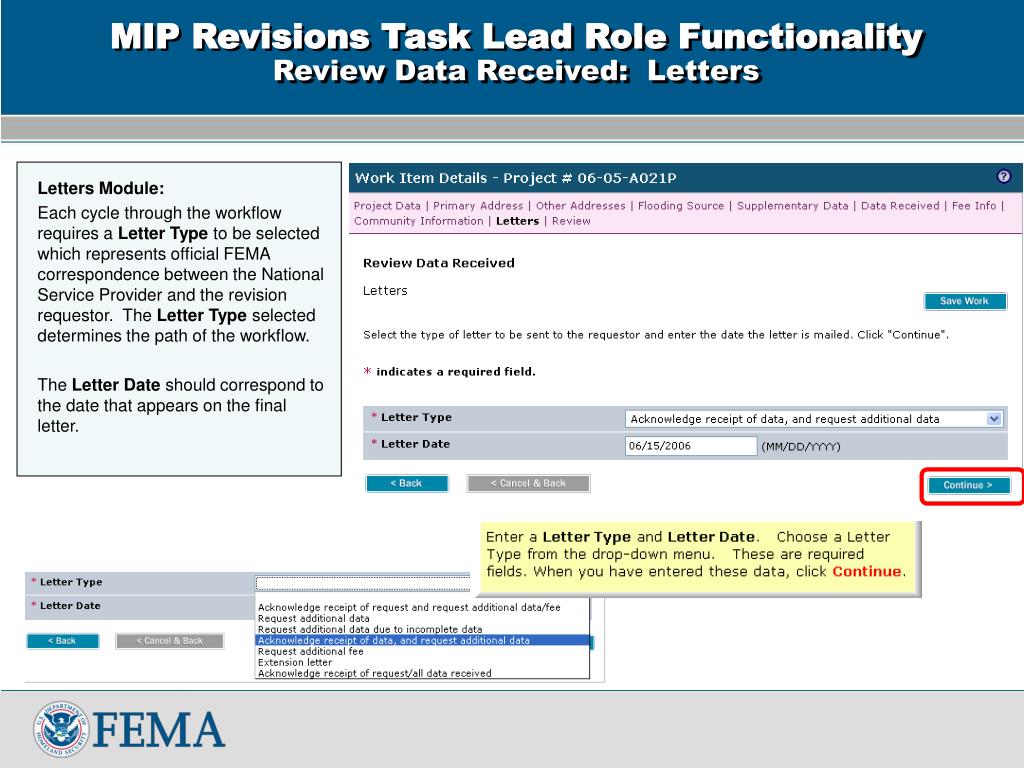Click the Letter Type label in main form
Viewport: 1024px width, 768px height.
[x=416, y=417]
